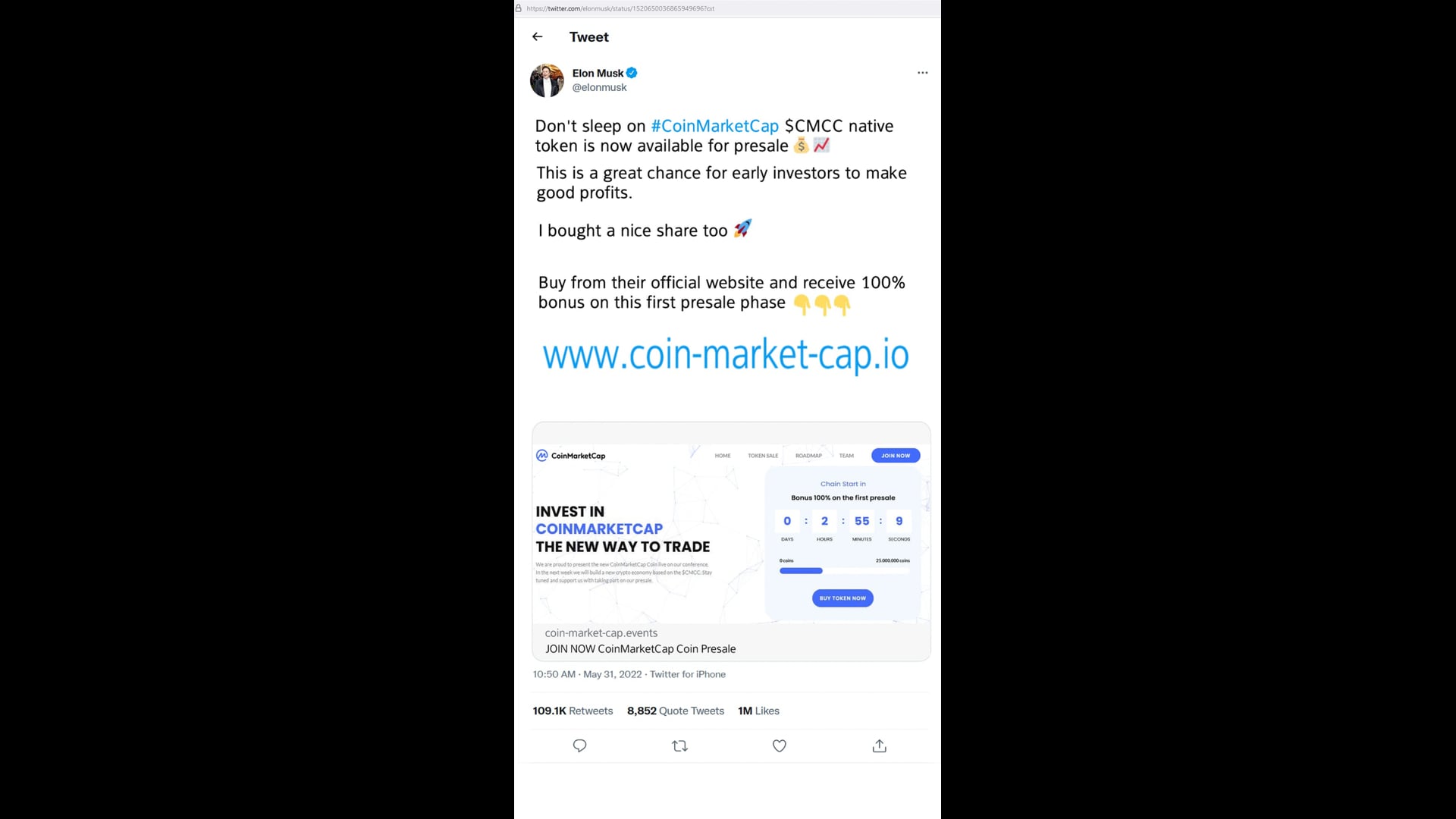Viewport: 1456px width, 819px height.
Task: Click the padlock icon in the address bar
Action: (x=519, y=8)
